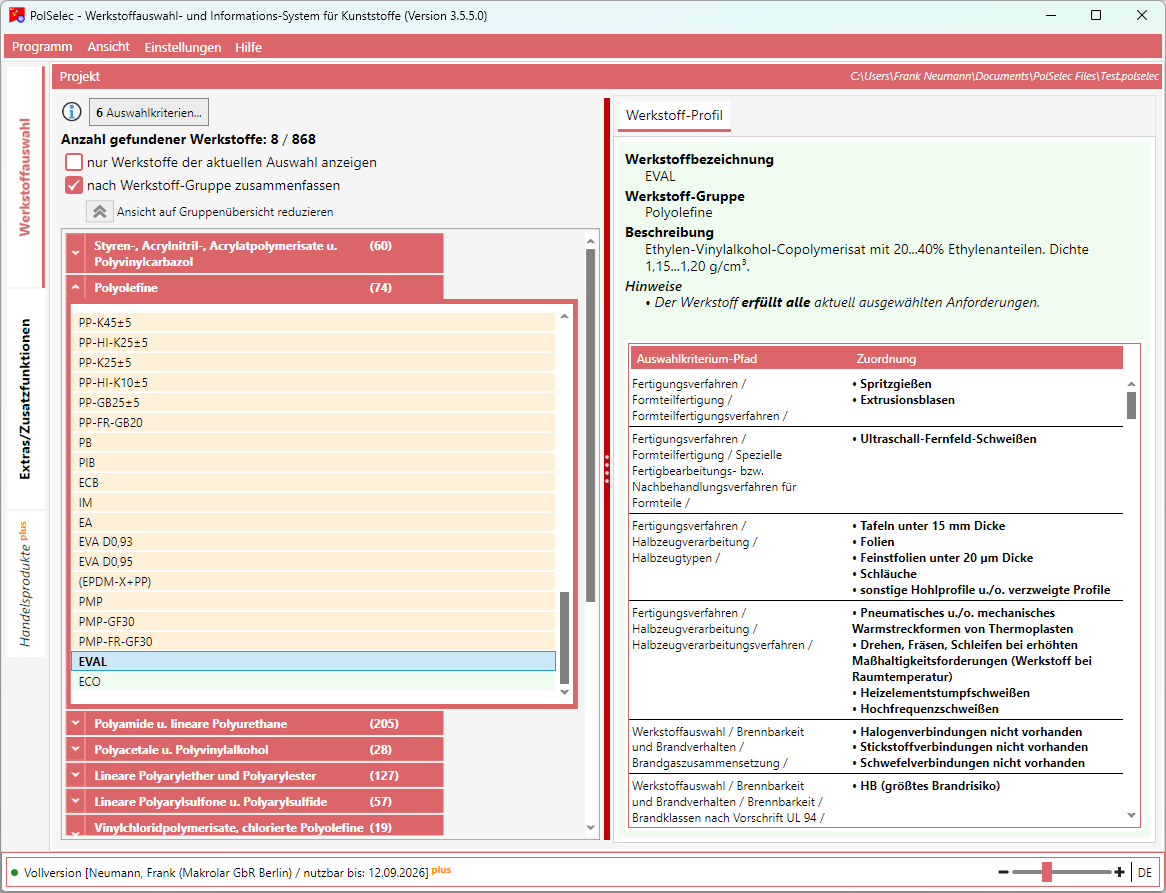Click the project file path text
The width and height of the screenshot is (1166, 893).
tap(1005, 77)
